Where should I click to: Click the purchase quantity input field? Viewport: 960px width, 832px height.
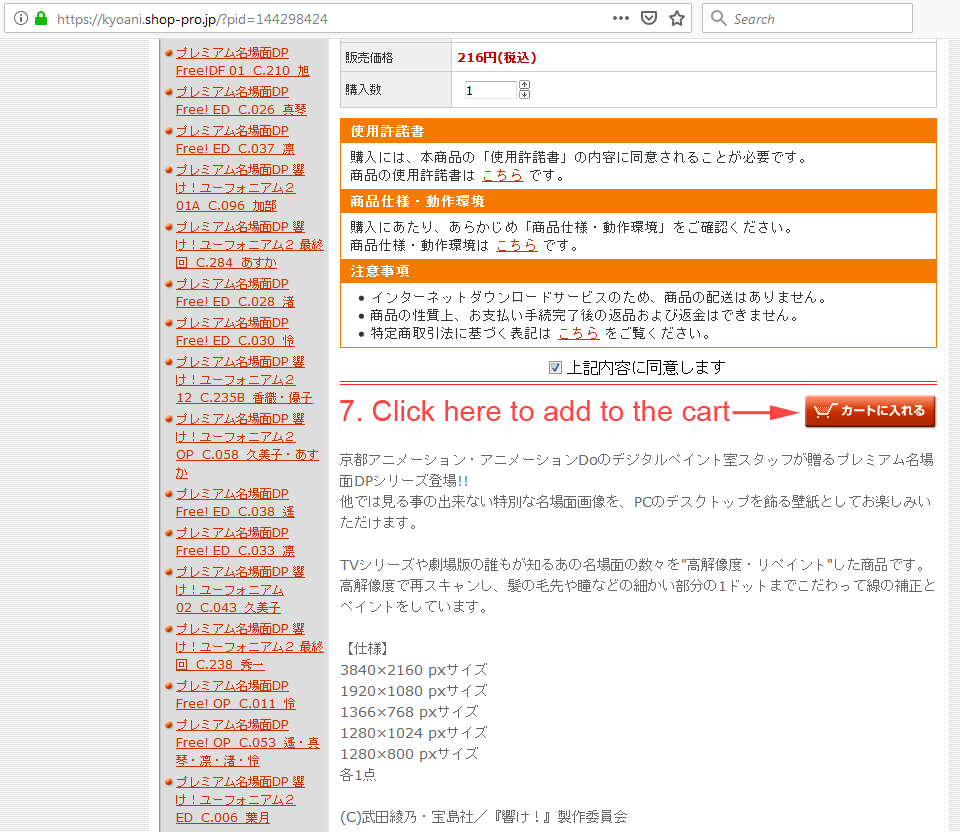click(x=490, y=90)
